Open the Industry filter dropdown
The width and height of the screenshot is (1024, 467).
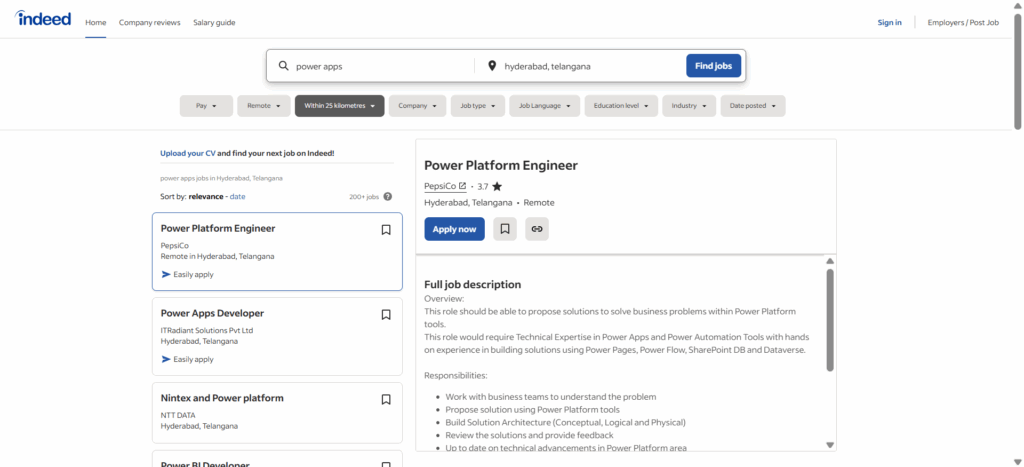coord(689,106)
